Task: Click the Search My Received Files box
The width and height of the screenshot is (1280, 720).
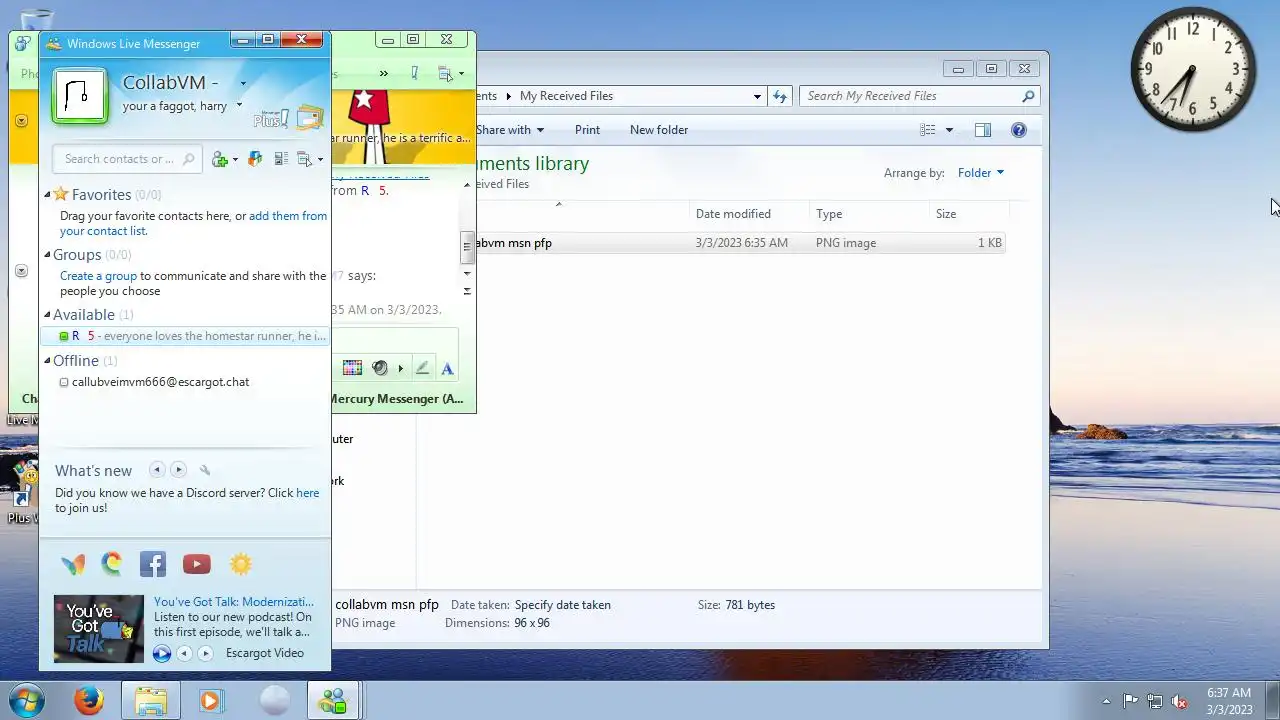Action: click(x=920, y=96)
